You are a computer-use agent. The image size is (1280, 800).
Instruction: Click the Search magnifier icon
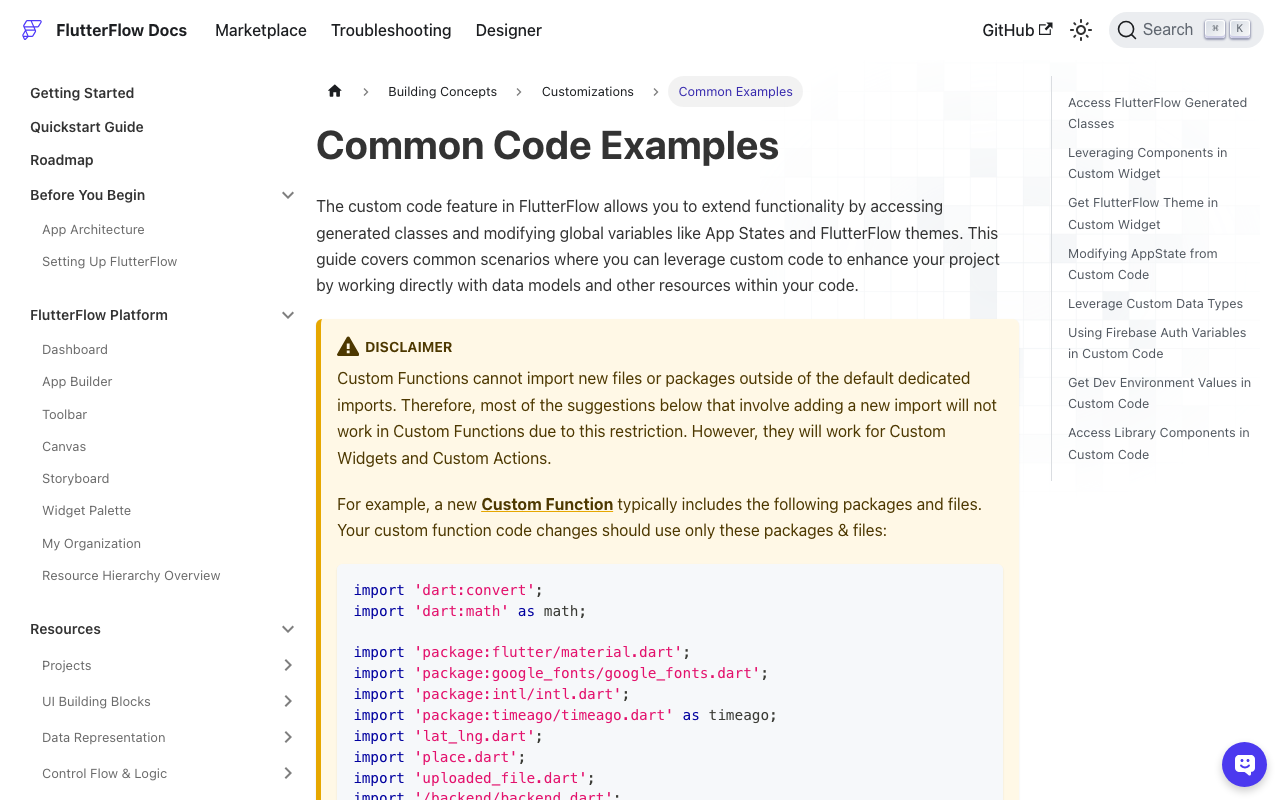1127,30
